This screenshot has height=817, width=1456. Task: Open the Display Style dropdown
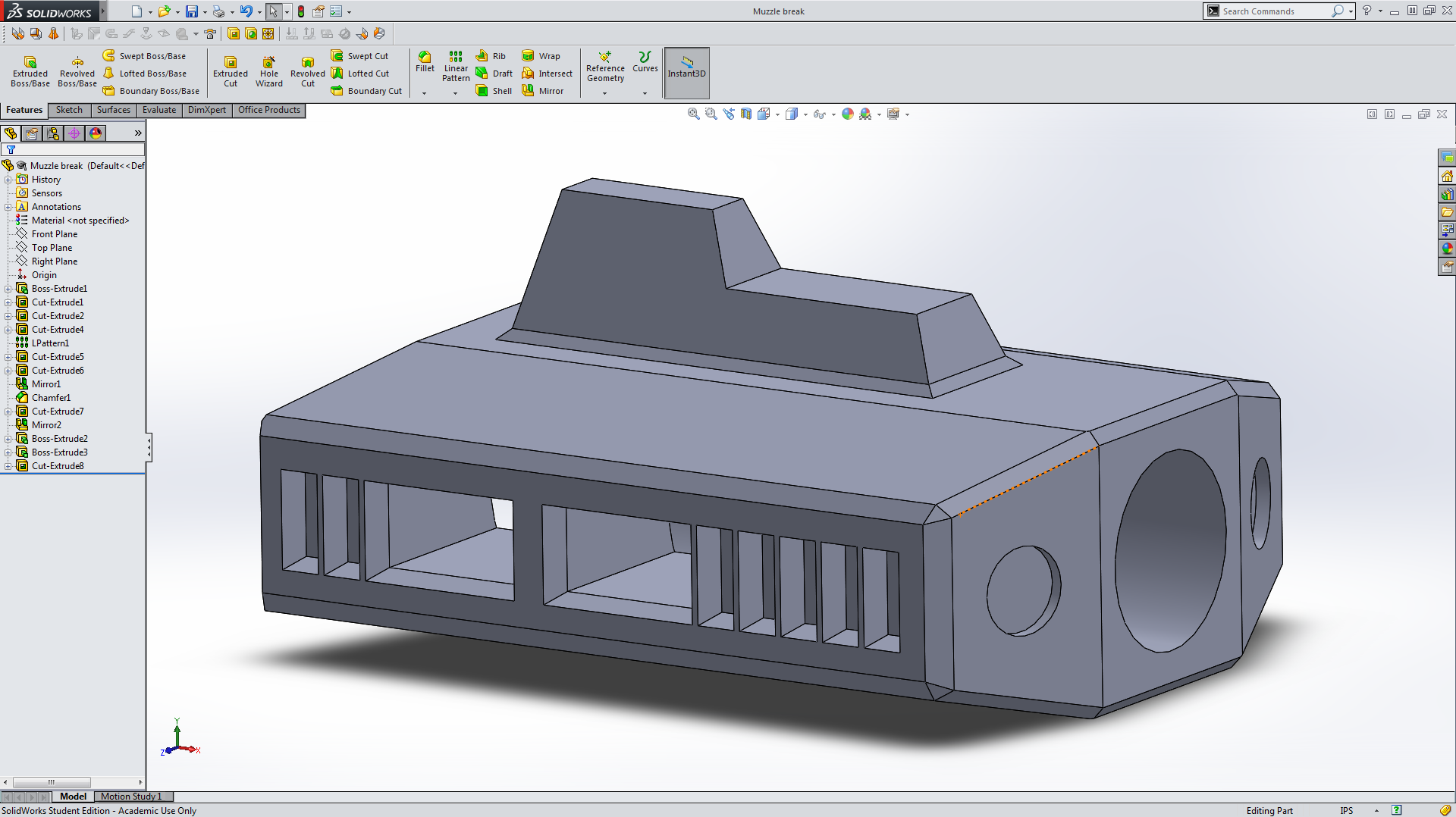(805, 114)
